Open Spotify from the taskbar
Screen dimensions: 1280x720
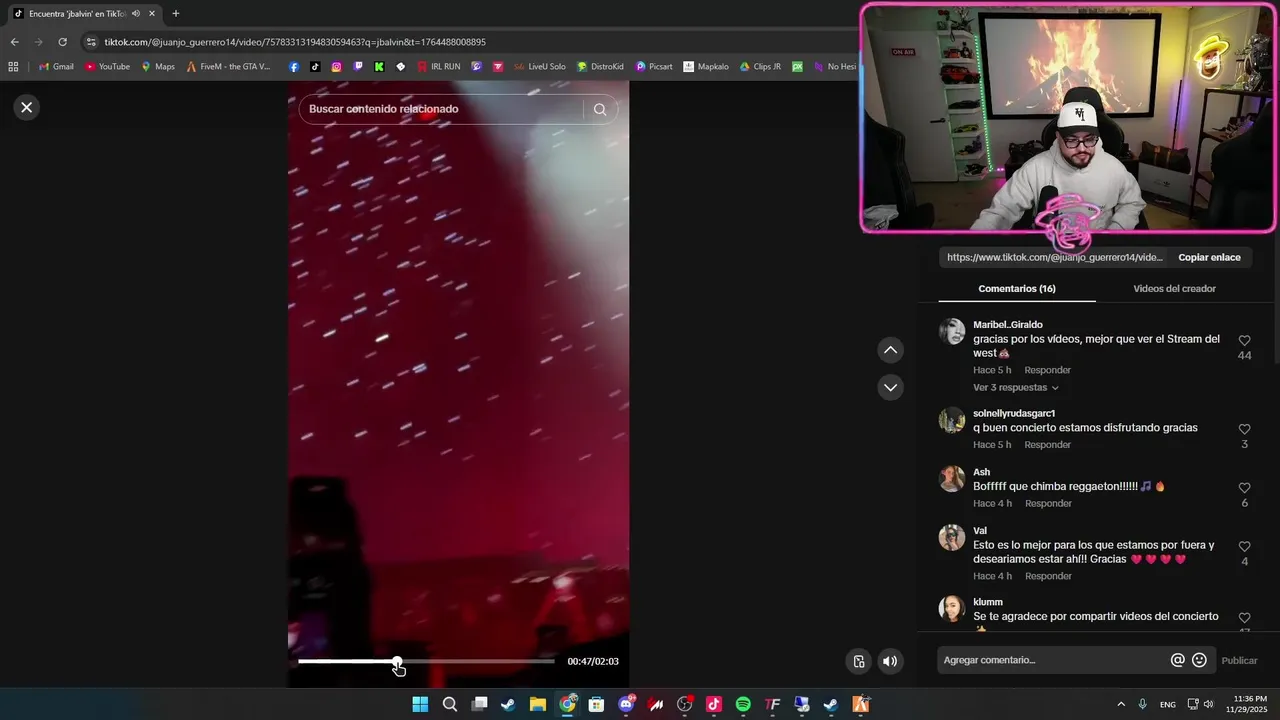coord(743,704)
